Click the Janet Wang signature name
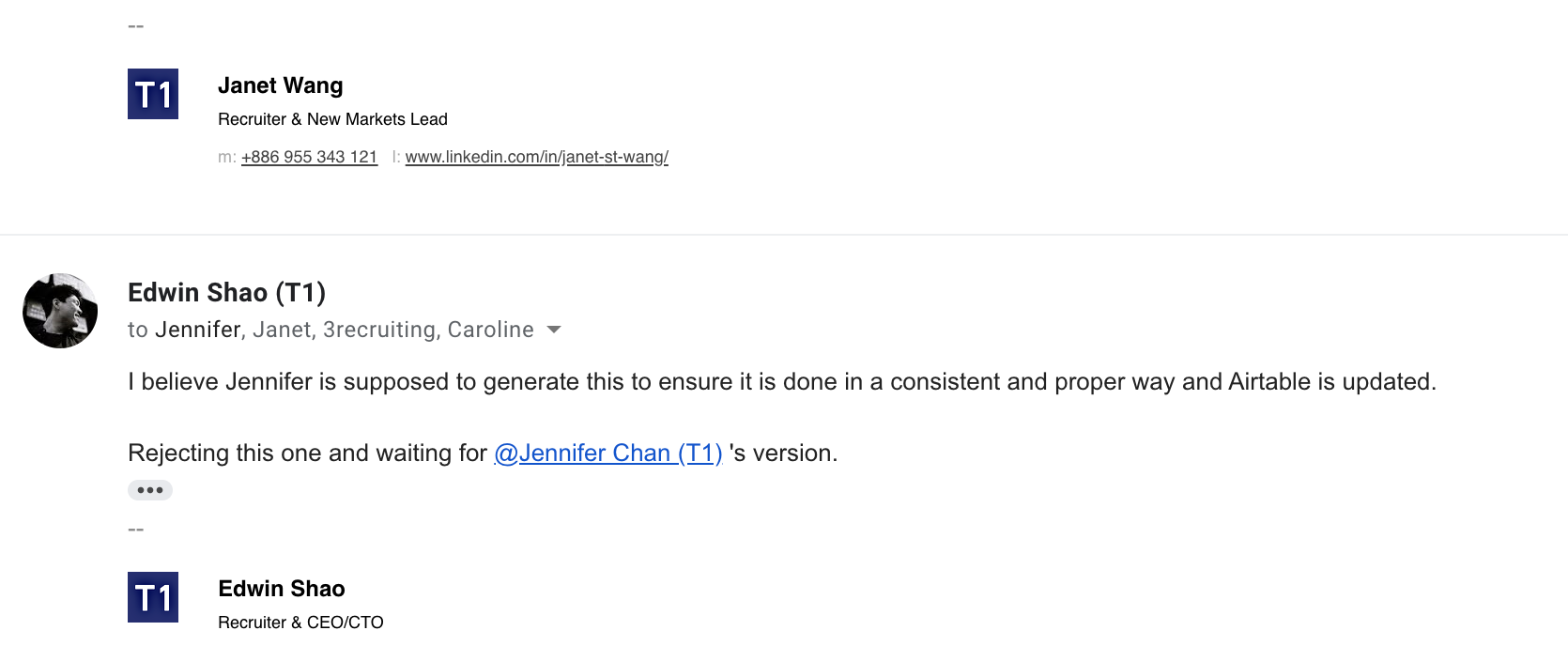Viewport: 1568px width, 646px height. 280,85
